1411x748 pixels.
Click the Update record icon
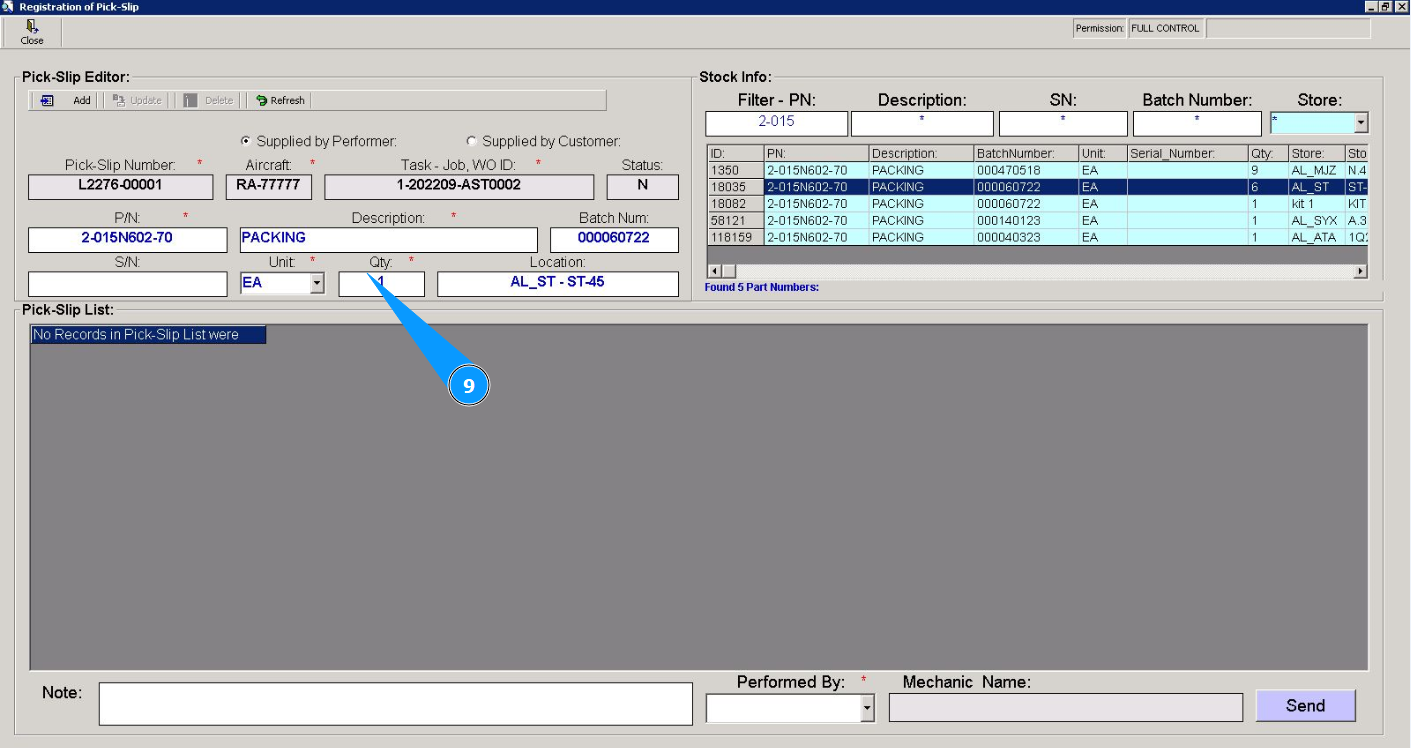[119, 101]
